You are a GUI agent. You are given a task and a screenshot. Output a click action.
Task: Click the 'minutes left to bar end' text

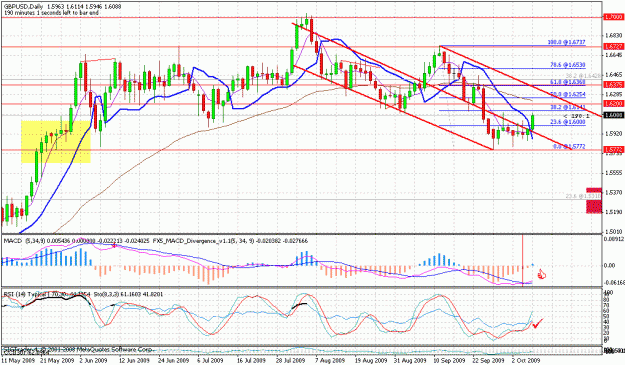click(51, 13)
